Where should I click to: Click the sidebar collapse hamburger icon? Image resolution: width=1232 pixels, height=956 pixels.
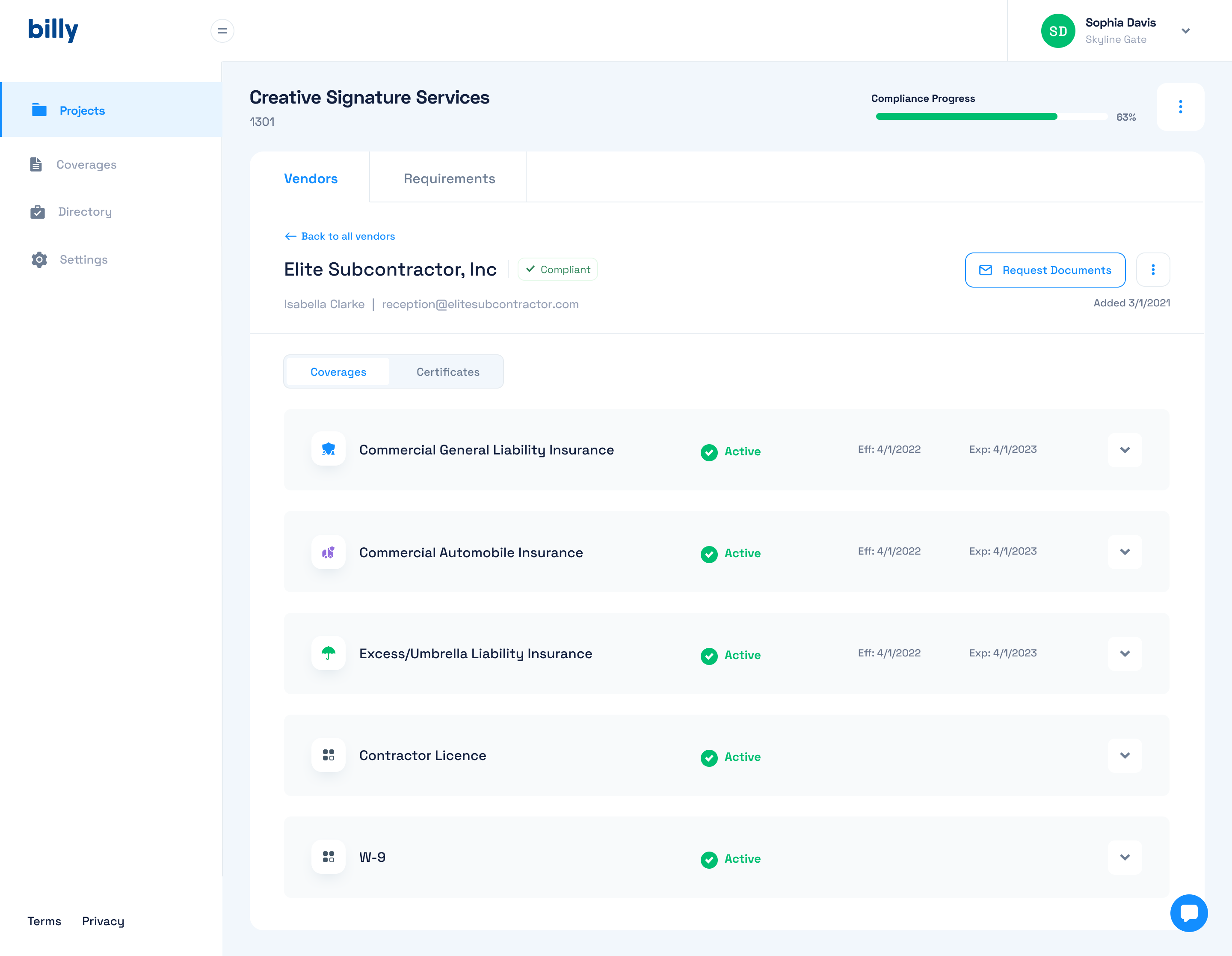(222, 30)
